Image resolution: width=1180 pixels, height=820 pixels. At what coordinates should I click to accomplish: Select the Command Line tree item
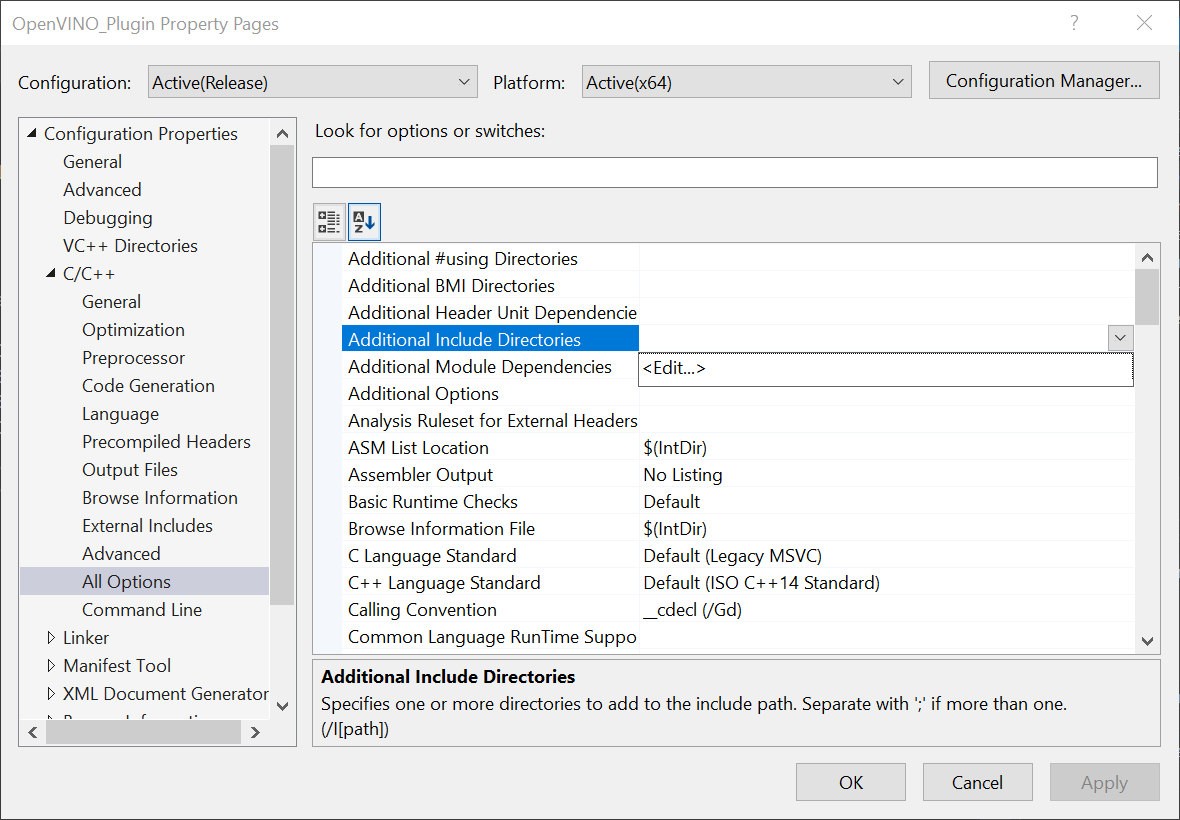point(142,610)
